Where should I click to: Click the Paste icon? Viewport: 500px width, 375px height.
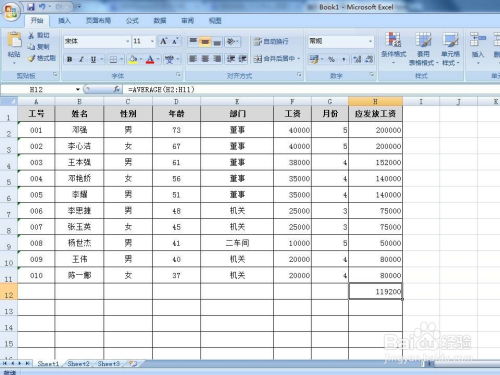pos(14,41)
